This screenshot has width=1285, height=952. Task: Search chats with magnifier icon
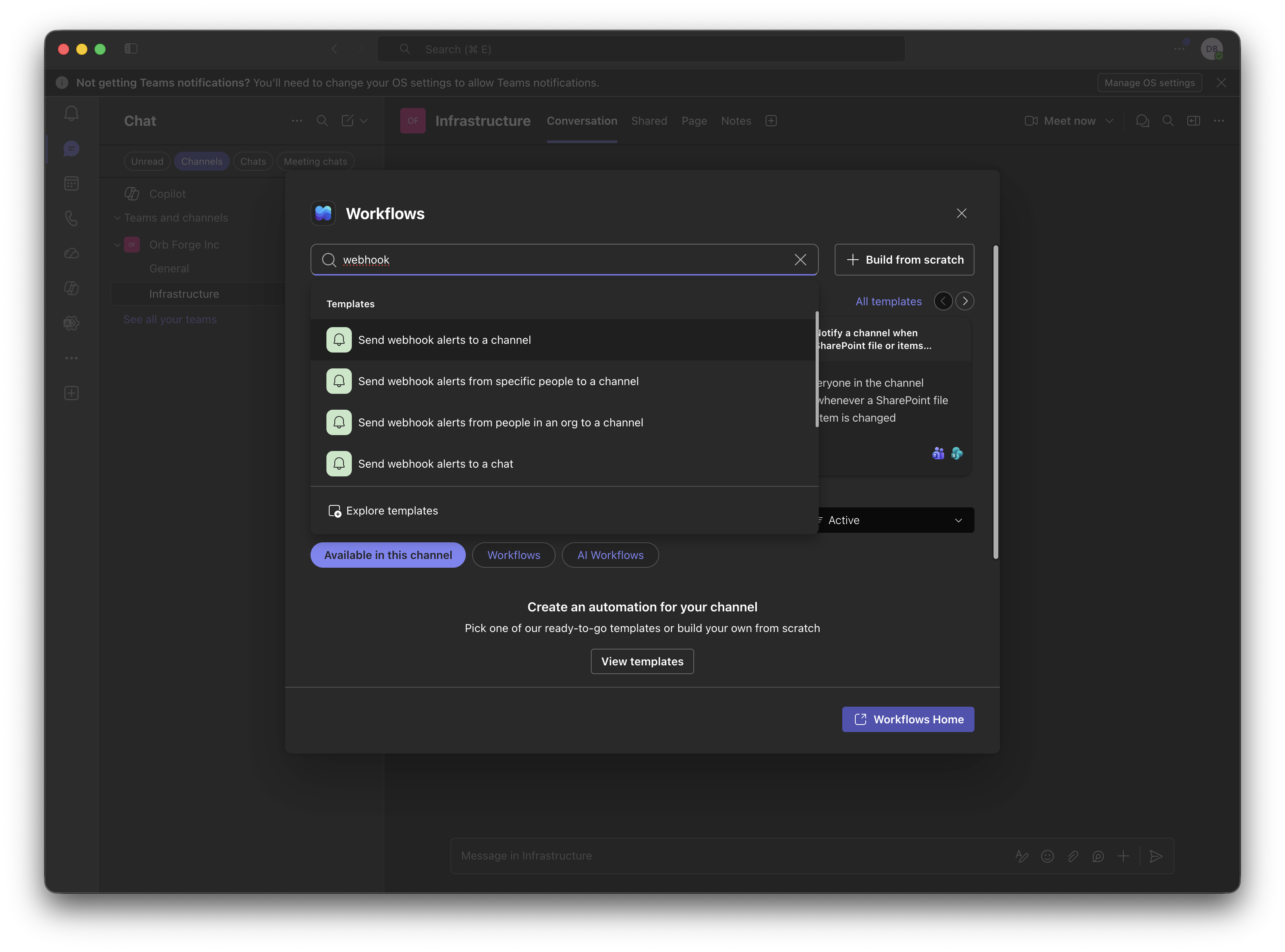tap(322, 121)
